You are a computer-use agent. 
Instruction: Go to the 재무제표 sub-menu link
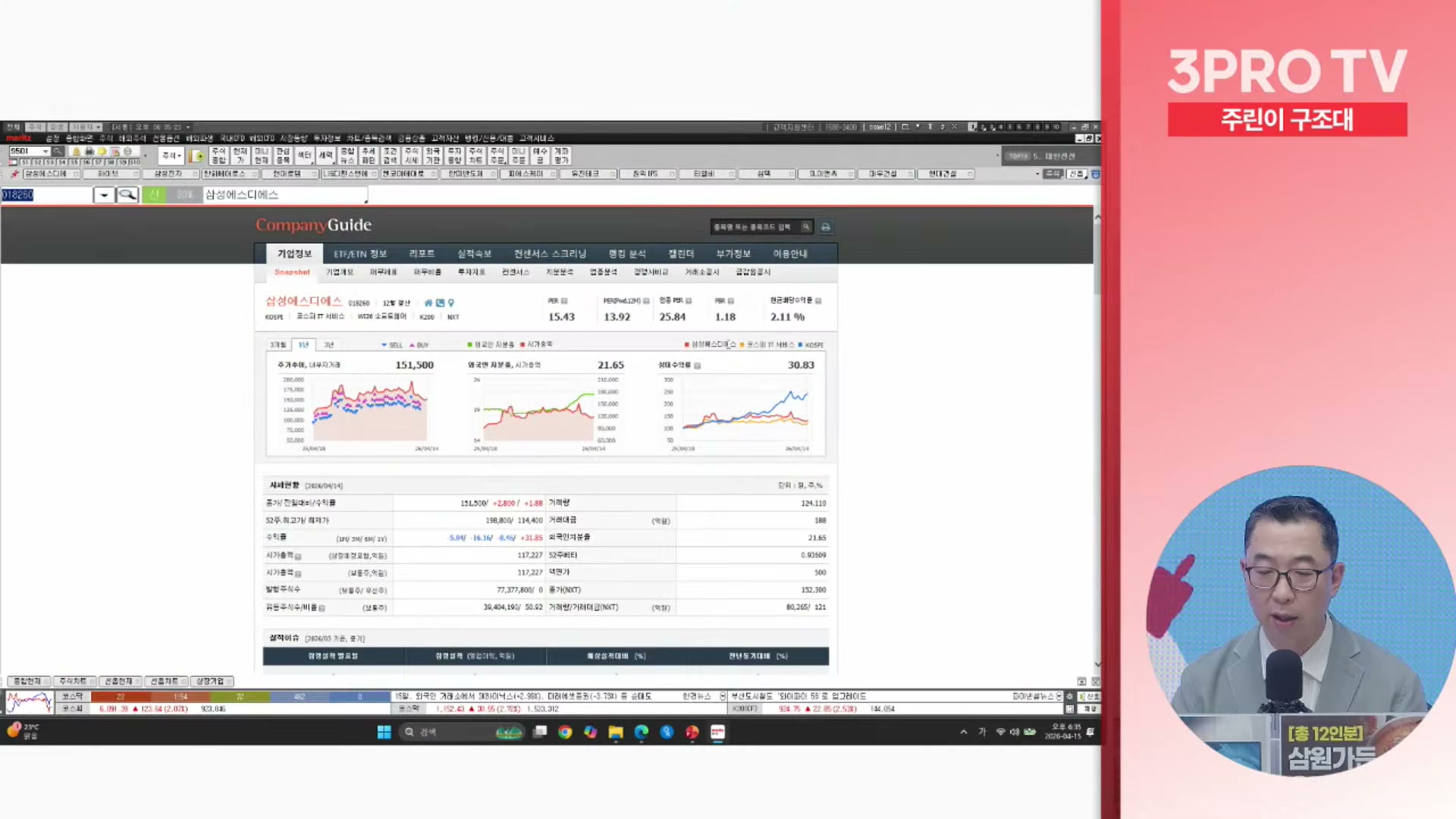coord(383,272)
